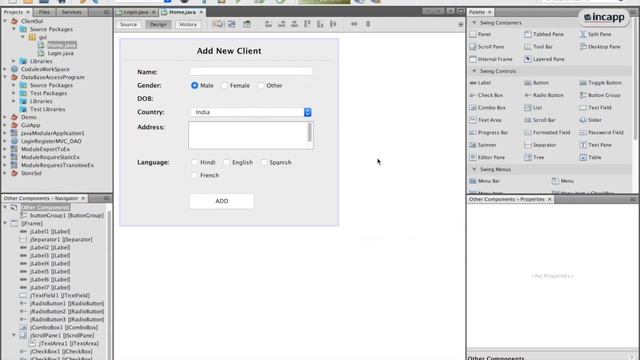Select the Design view button
This screenshot has height=360, width=640.
coord(158,24)
